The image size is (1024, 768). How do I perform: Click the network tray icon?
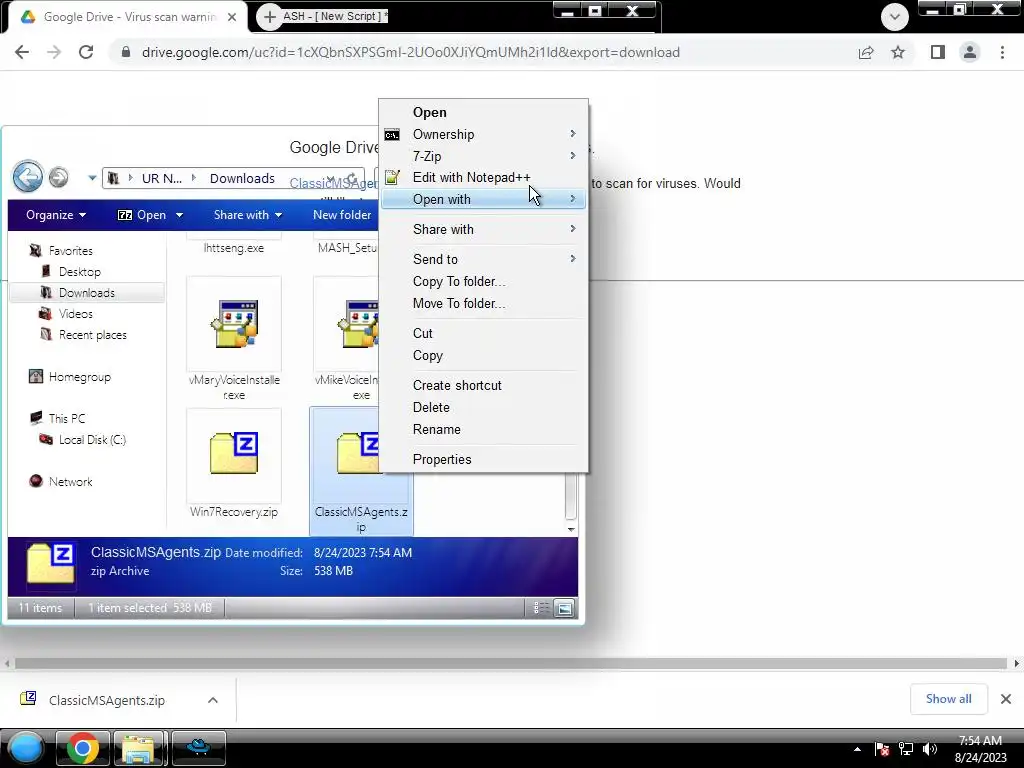(x=906, y=749)
